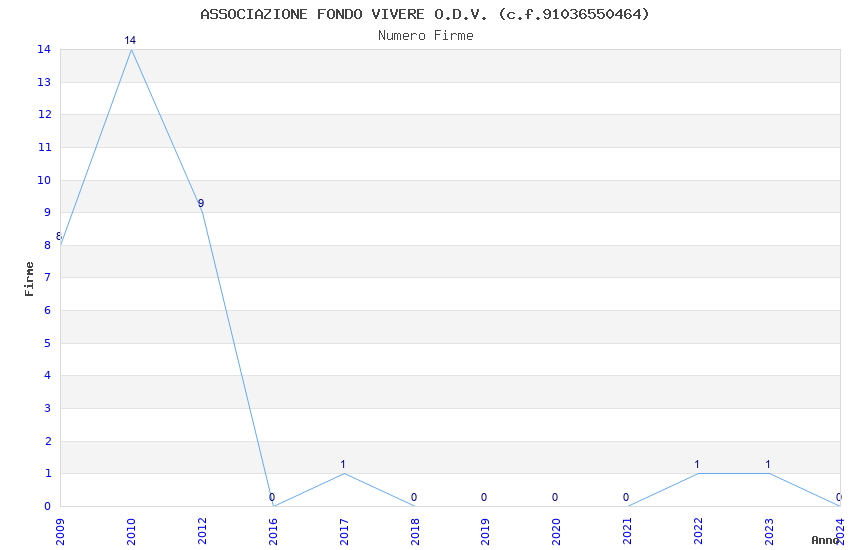
Task: Click the y-axis tick value 11
Action: 44,147
